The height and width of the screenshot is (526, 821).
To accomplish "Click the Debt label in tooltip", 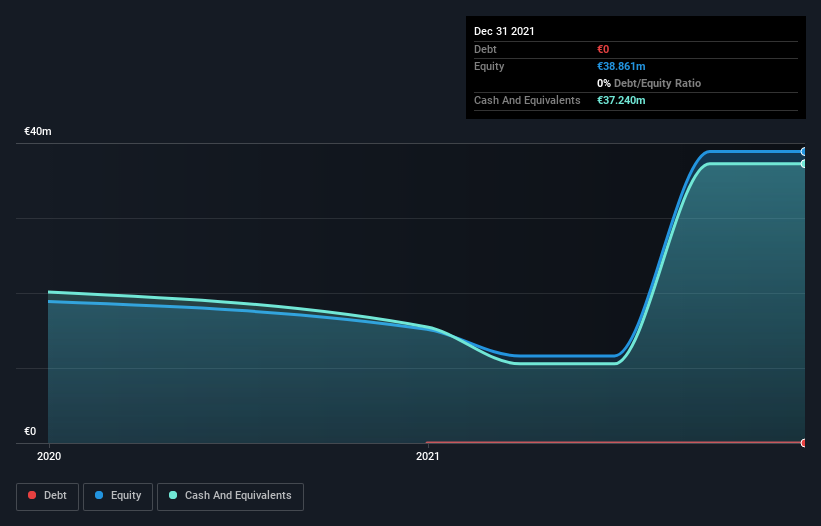I will coord(485,49).
